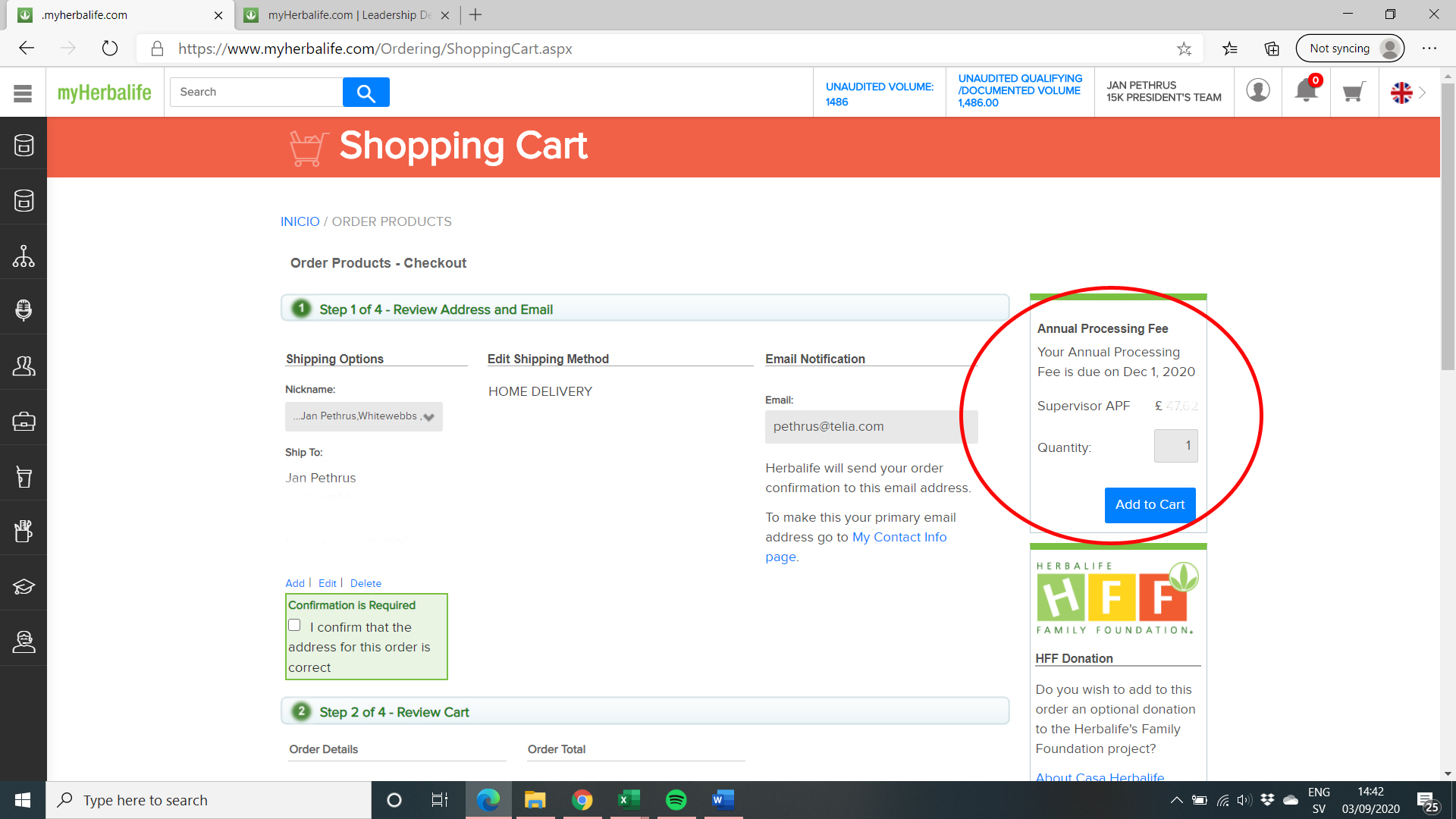This screenshot has width=1456, height=819.
Task: Open the shopping cart header icon
Action: coord(1354,92)
